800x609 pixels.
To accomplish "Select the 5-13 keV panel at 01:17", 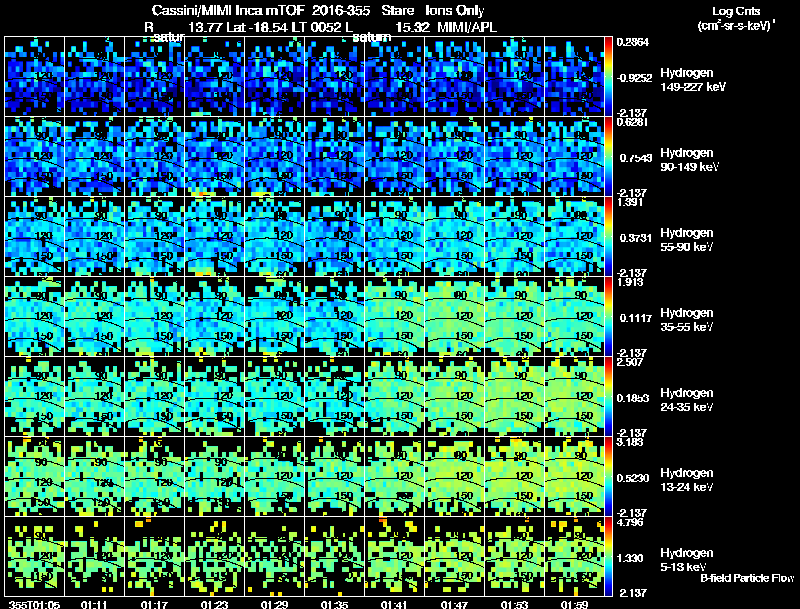I will pos(155,557).
